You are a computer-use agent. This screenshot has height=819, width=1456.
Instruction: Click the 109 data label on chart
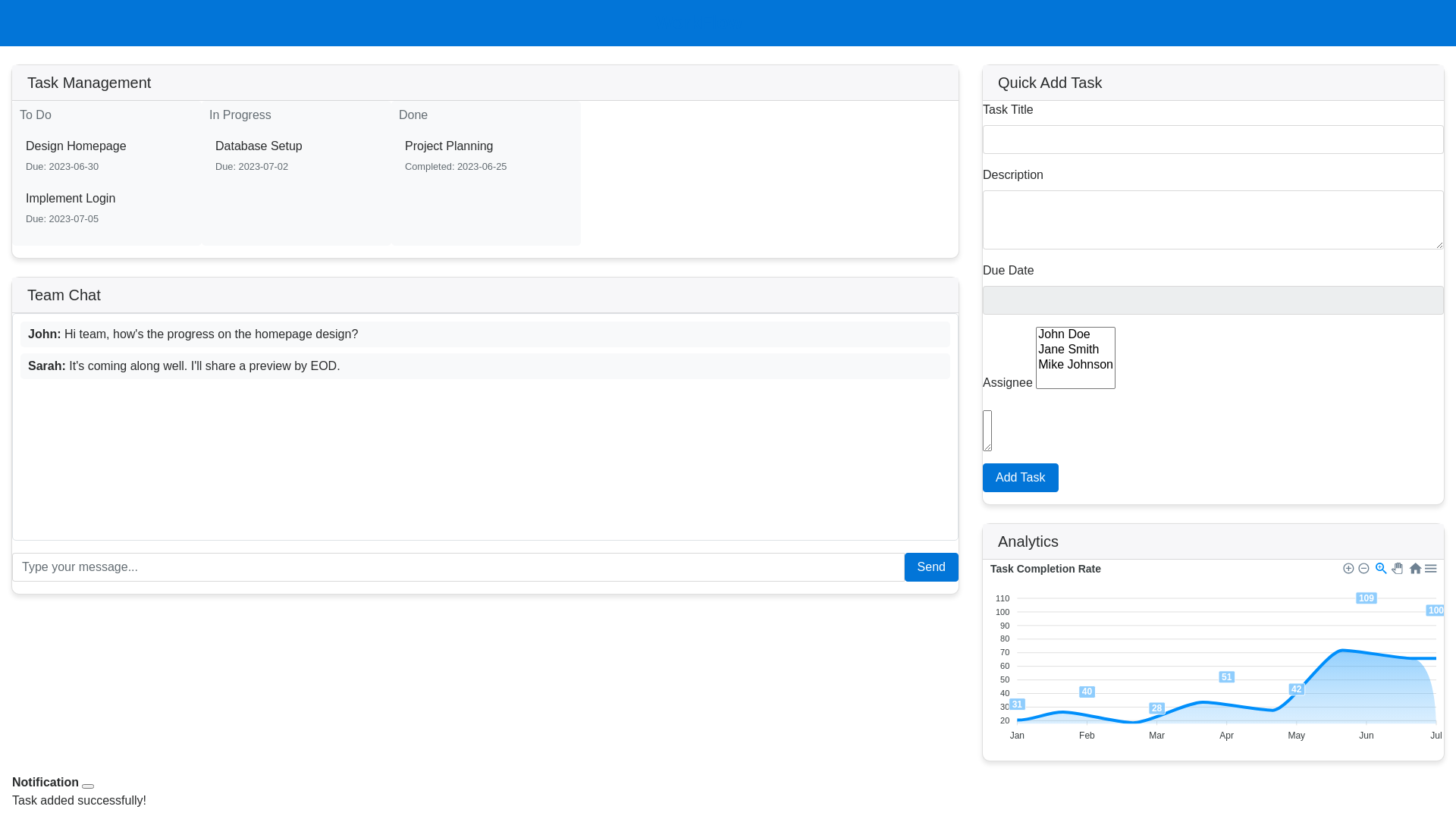pos(1366,598)
